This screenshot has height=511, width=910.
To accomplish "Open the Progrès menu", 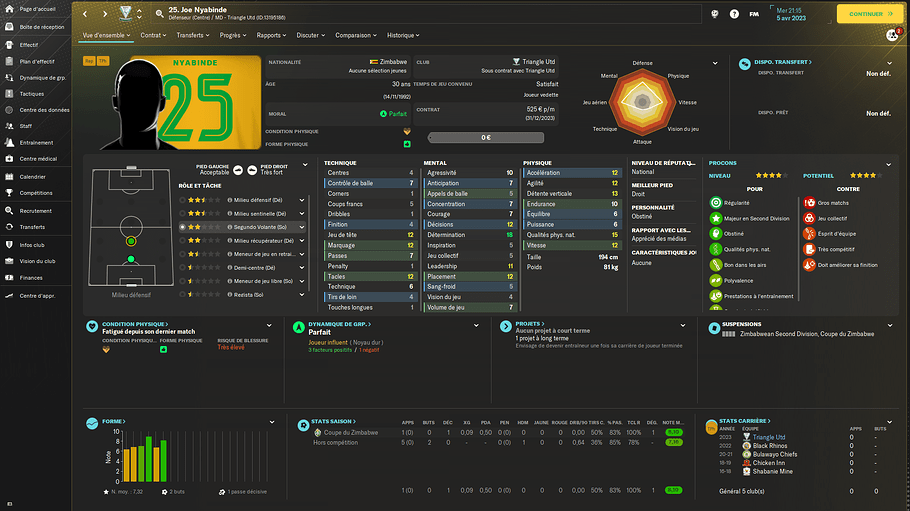I will pos(233,35).
